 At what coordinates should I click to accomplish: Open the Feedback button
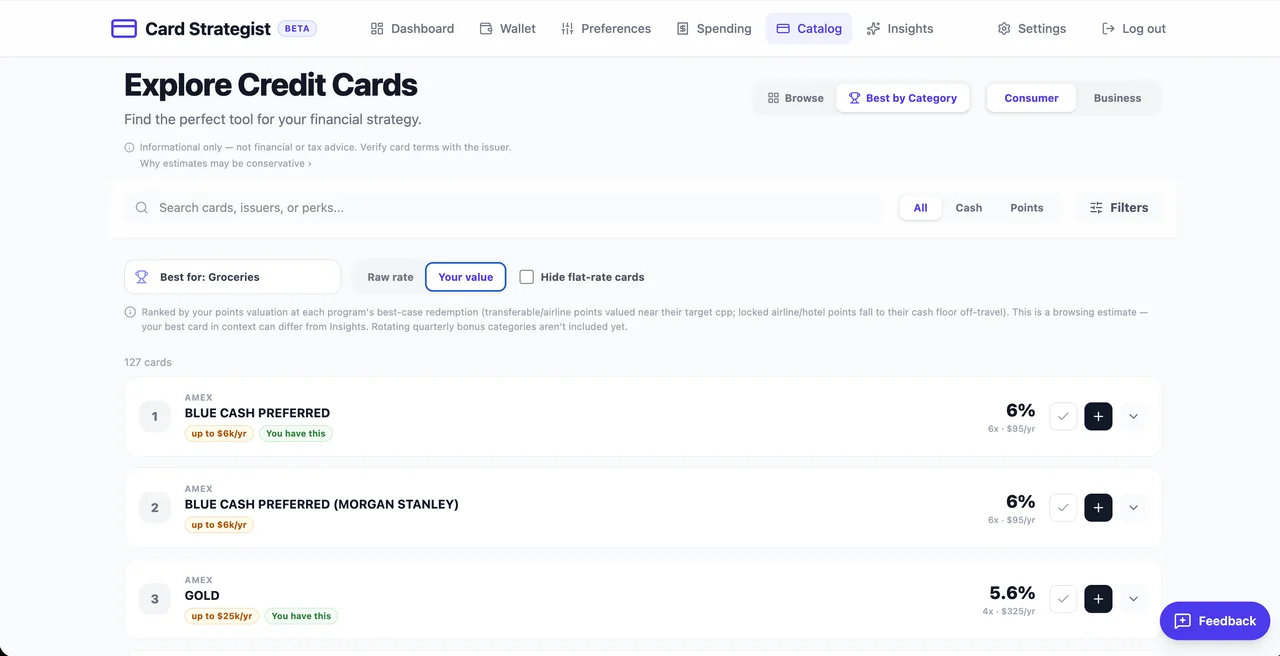tap(1215, 621)
